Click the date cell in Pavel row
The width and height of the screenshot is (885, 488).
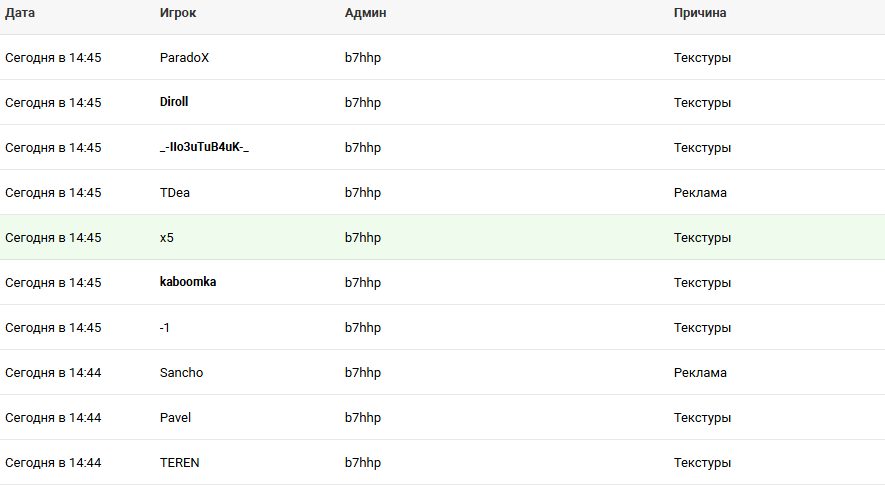pos(53,418)
